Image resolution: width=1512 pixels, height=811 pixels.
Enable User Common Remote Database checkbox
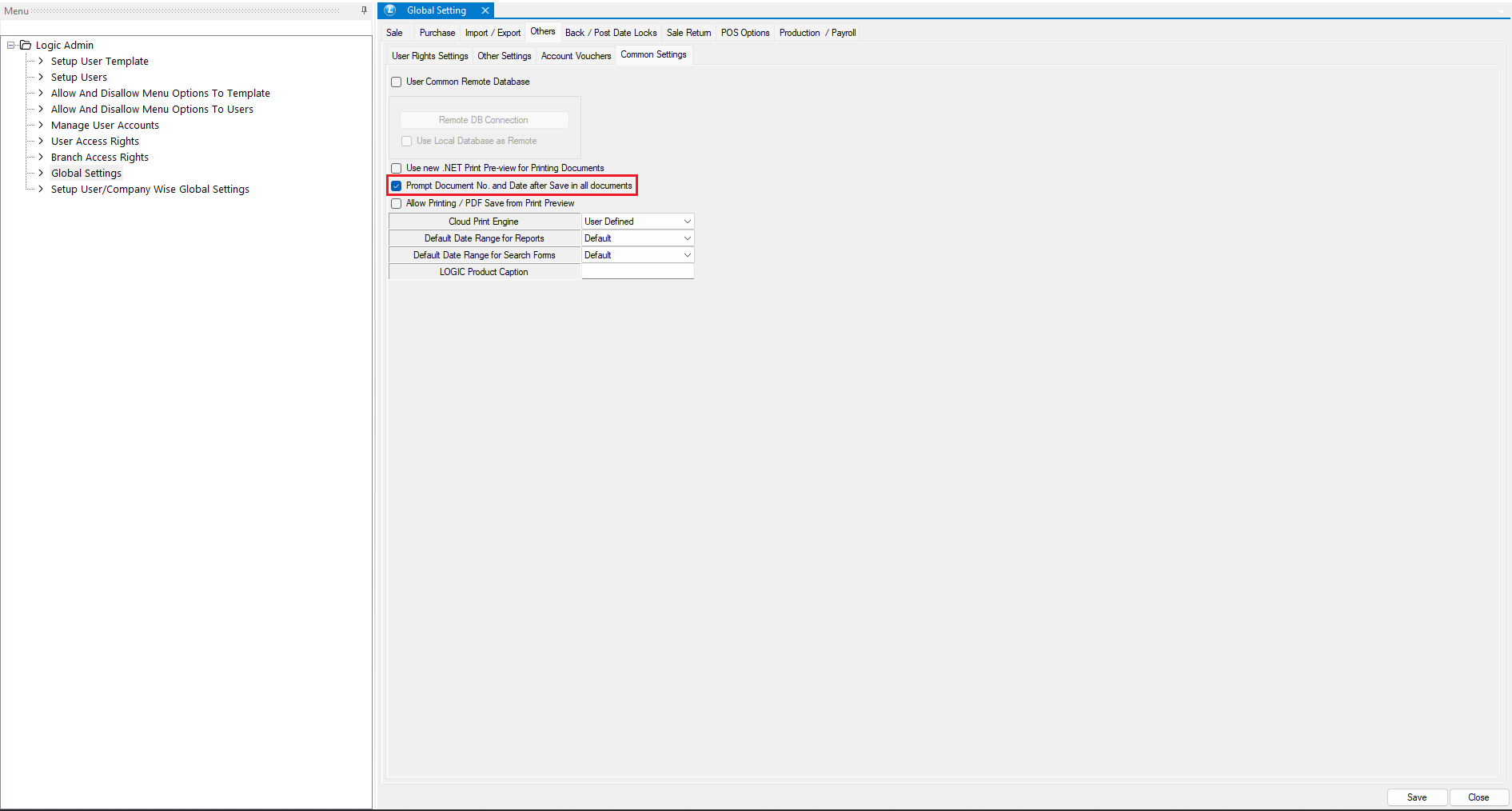coord(397,82)
